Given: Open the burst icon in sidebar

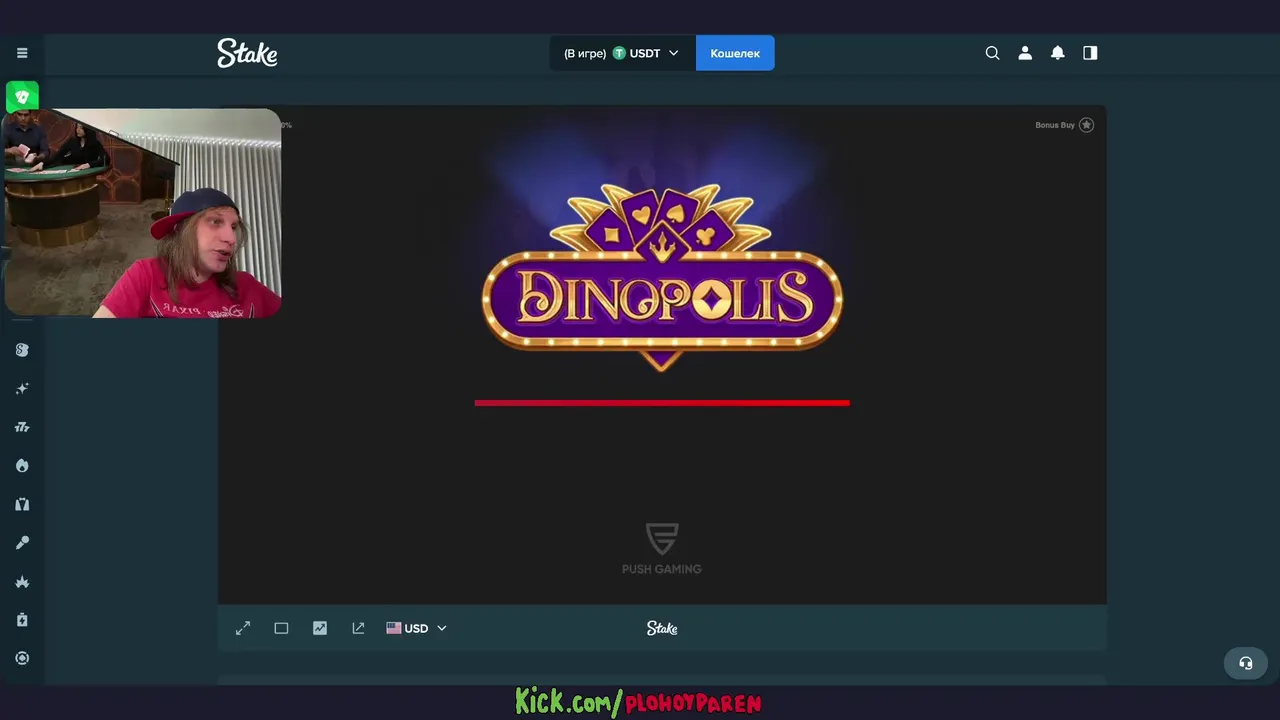Looking at the screenshot, I should pyautogui.click(x=22, y=581).
